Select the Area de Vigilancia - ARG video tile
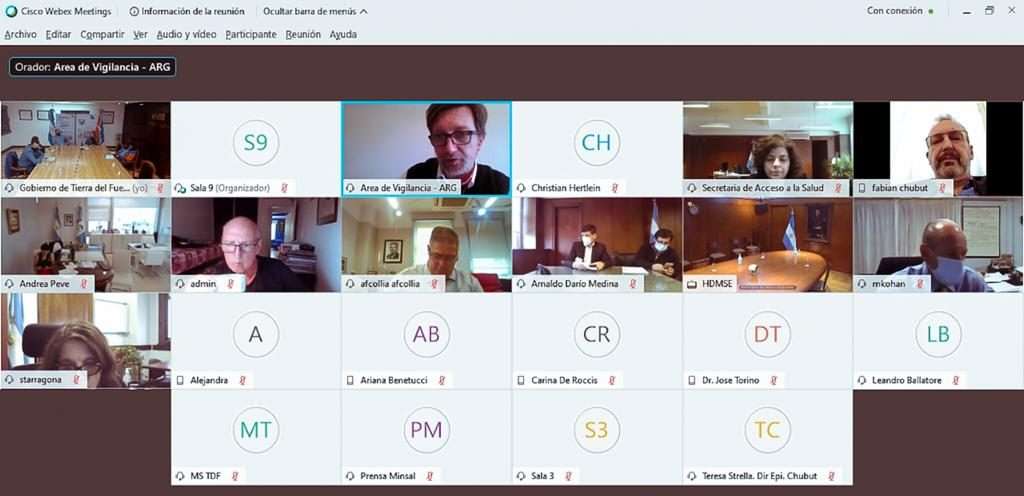Viewport: 1024px width, 496px height. pos(426,148)
